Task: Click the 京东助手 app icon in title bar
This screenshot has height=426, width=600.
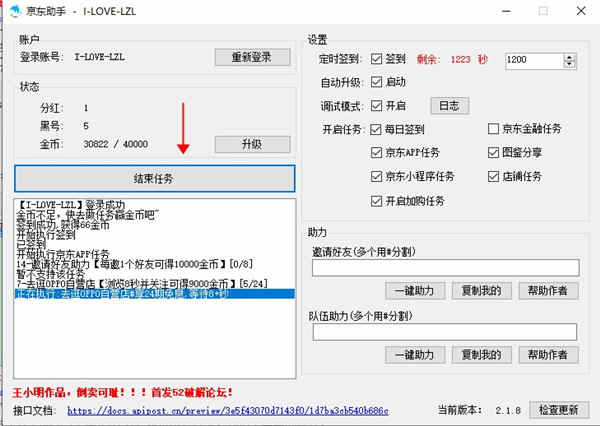Action: pyautogui.click(x=15, y=11)
